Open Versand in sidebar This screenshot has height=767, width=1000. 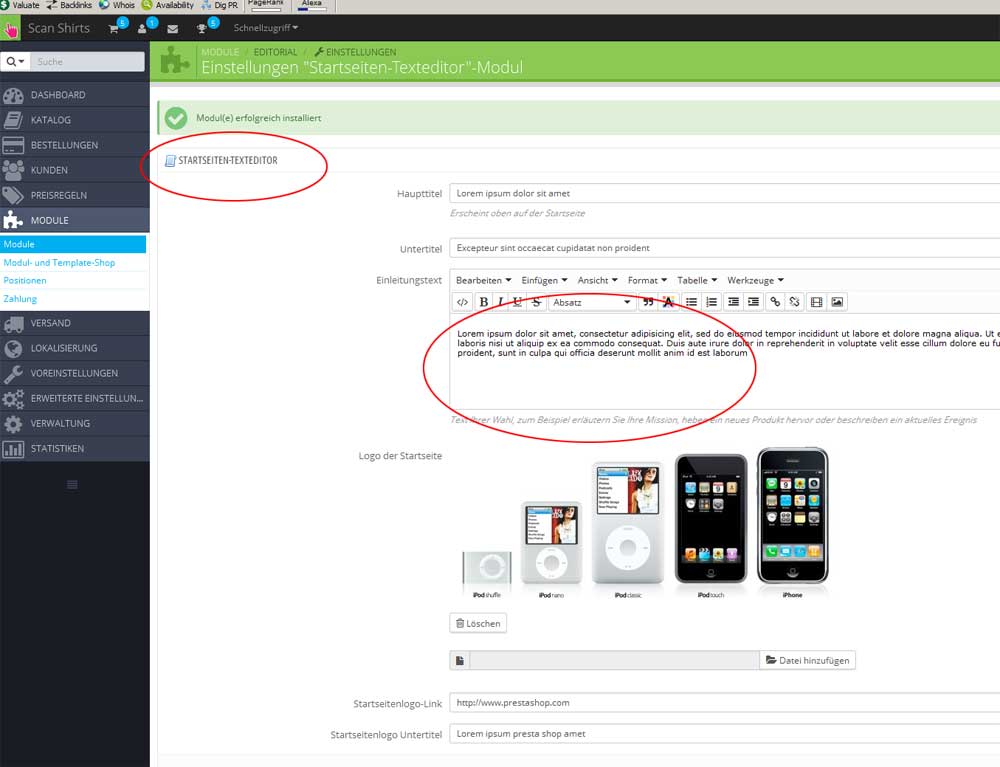[x=75, y=323]
